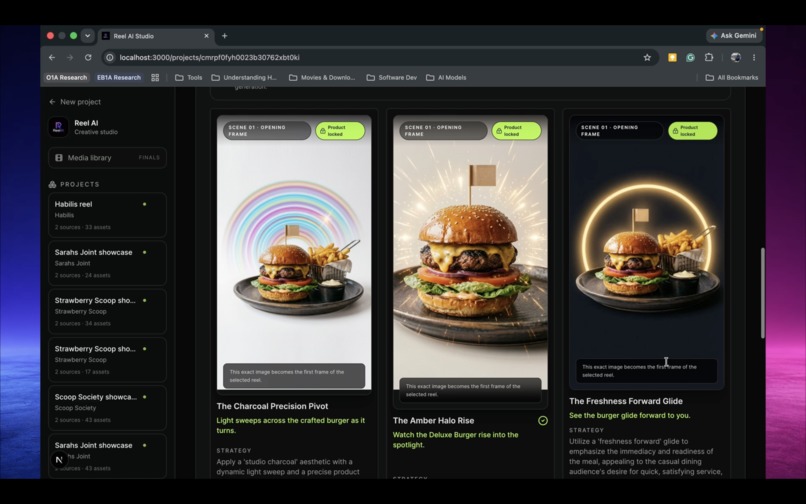
Task: Open the Sarahs Joint showcase project with 24 assets
Action: [107, 263]
